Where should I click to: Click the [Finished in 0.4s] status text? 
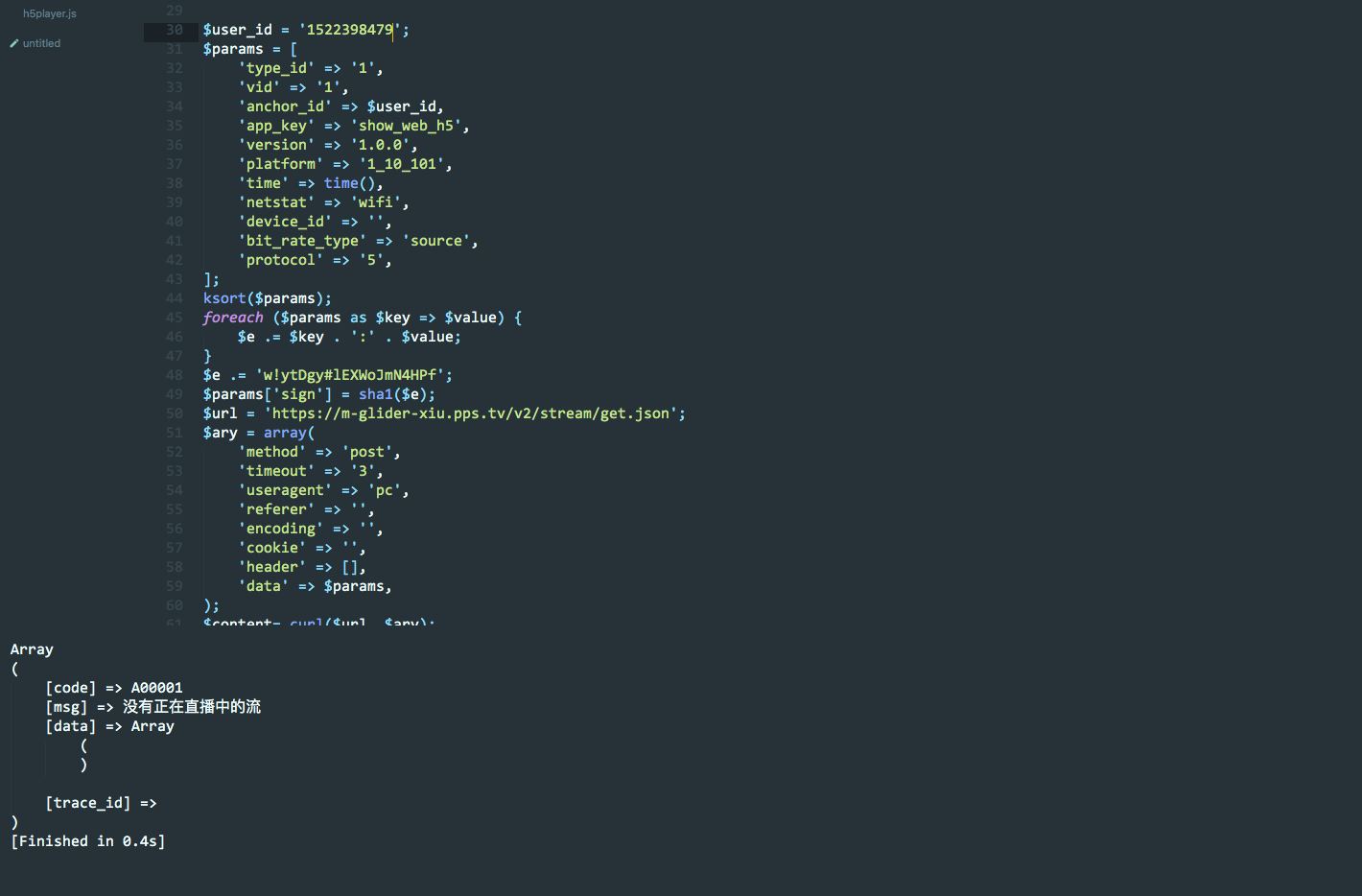pos(87,840)
